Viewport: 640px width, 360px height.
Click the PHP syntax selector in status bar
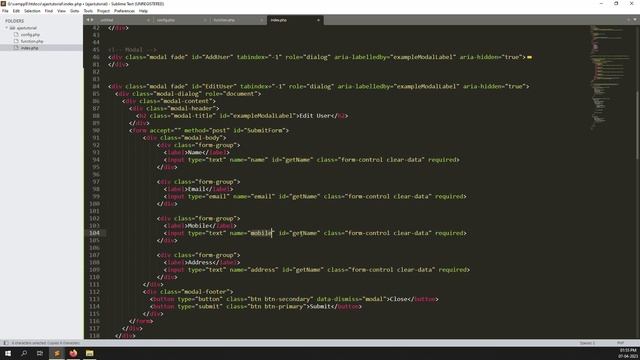[x=620, y=343]
